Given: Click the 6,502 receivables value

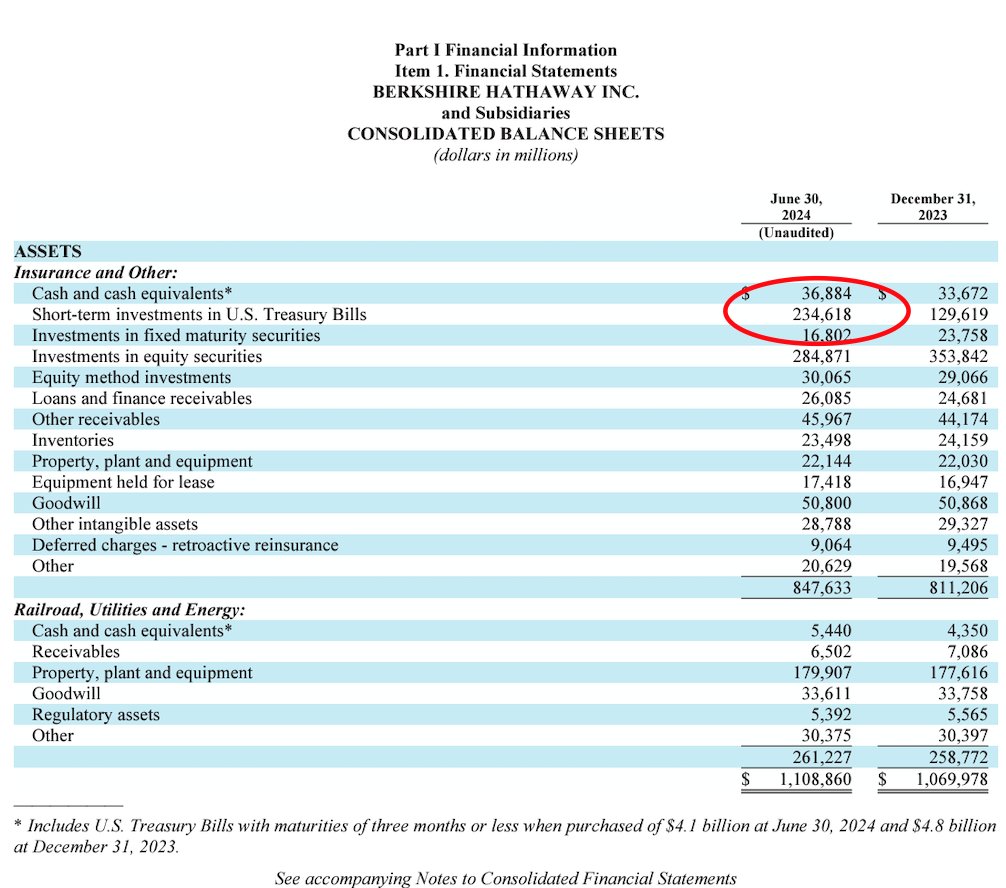Looking at the screenshot, I should pos(831,652).
